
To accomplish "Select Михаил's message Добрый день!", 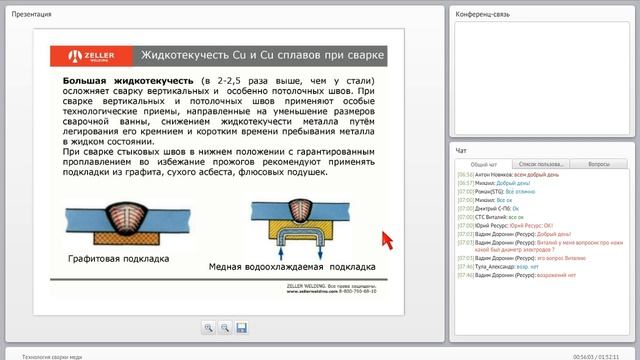I will pos(513,183).
